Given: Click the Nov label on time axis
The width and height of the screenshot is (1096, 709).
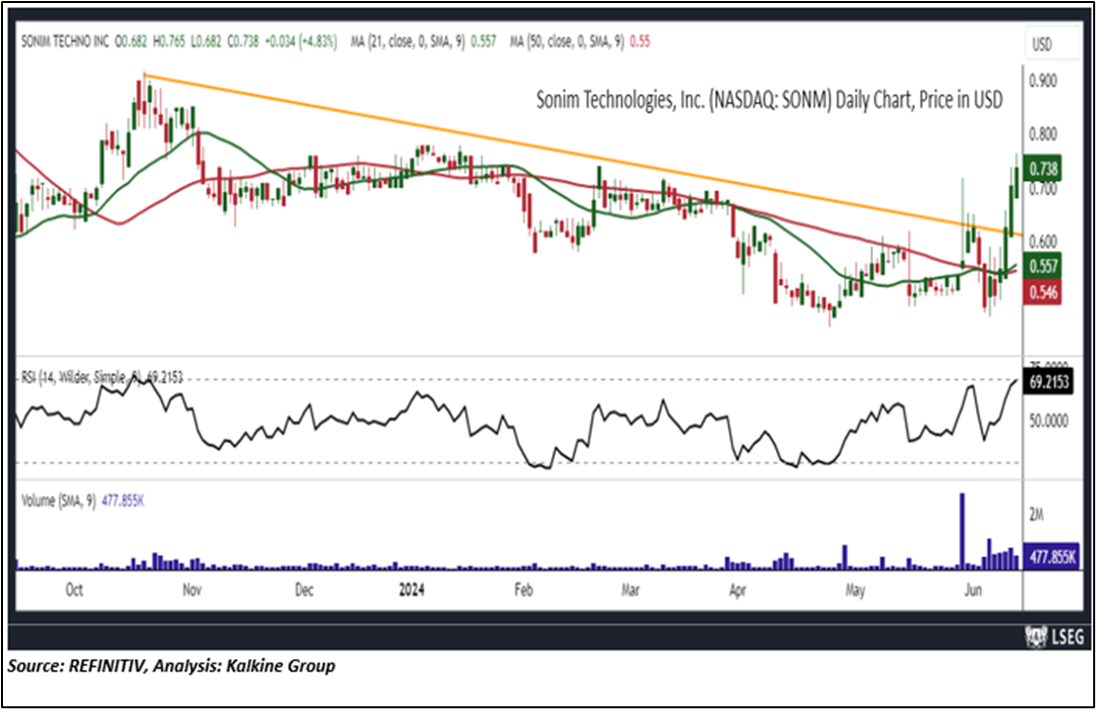Looking at the screenshot, I should (x=192, y=590).
